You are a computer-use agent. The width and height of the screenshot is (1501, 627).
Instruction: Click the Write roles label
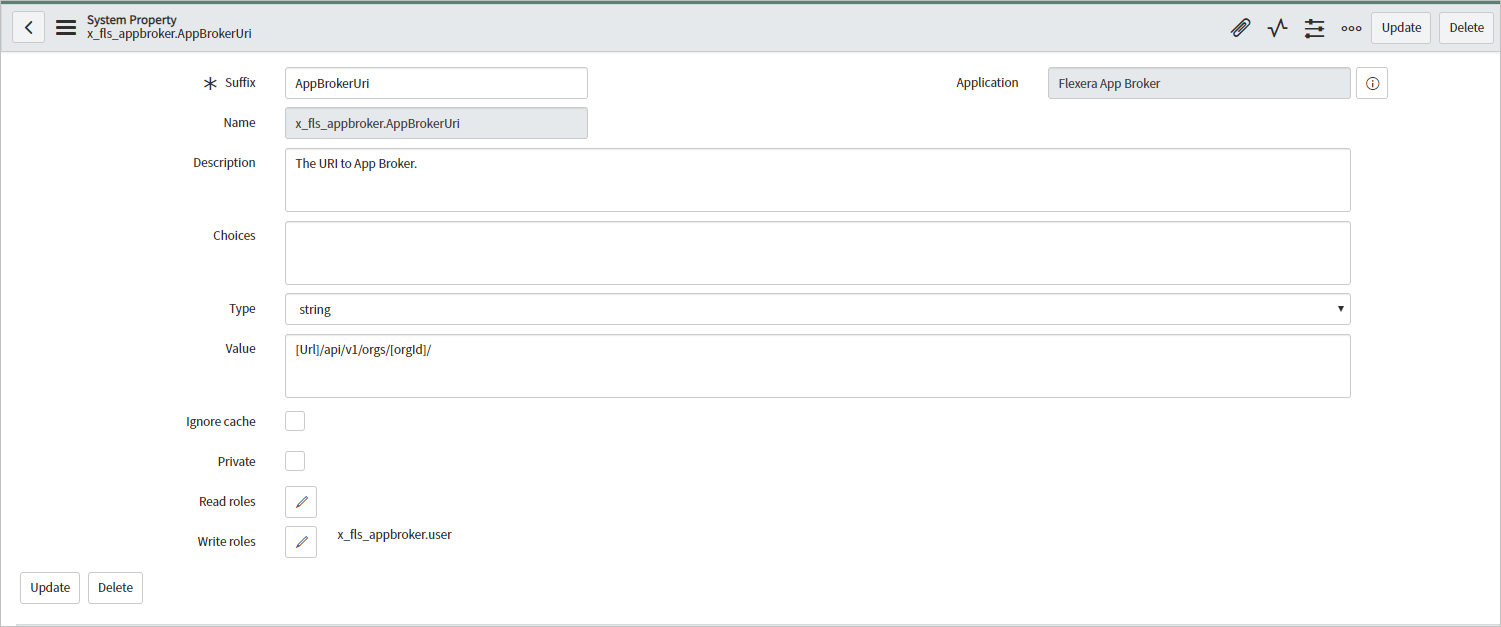click(x=226, y=542)
